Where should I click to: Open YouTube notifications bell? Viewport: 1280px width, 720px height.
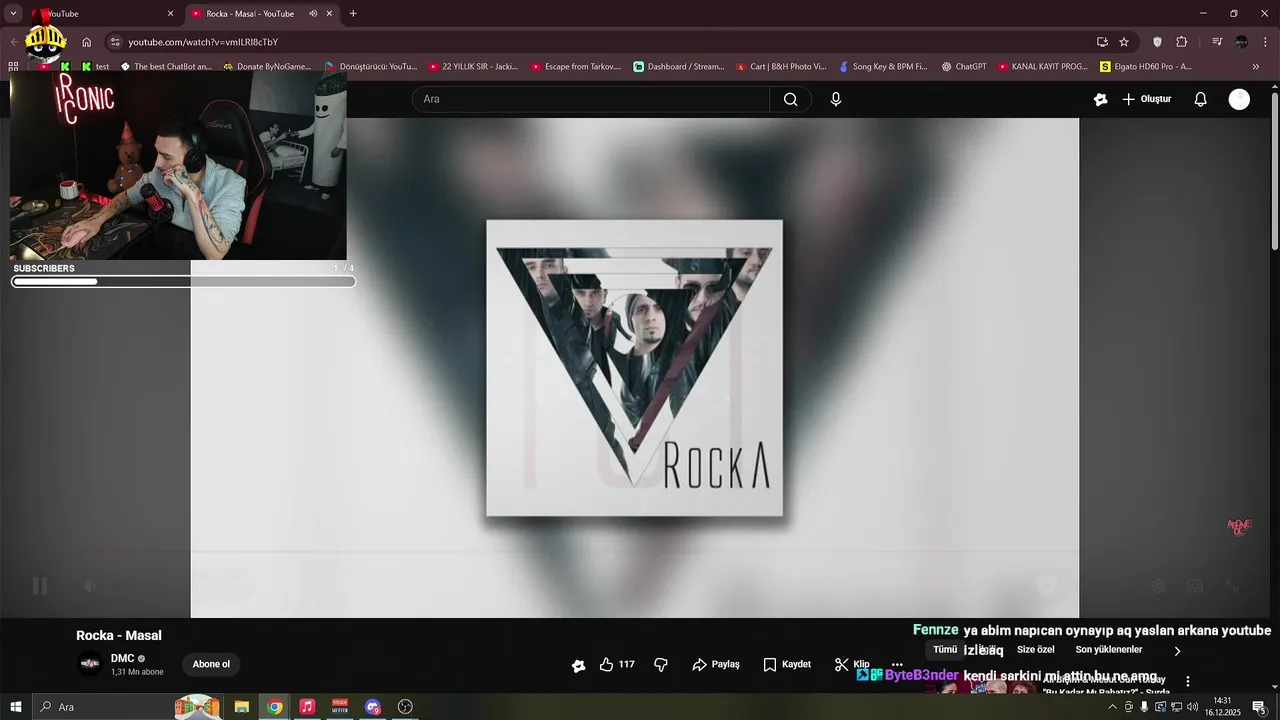(1201, 99)
